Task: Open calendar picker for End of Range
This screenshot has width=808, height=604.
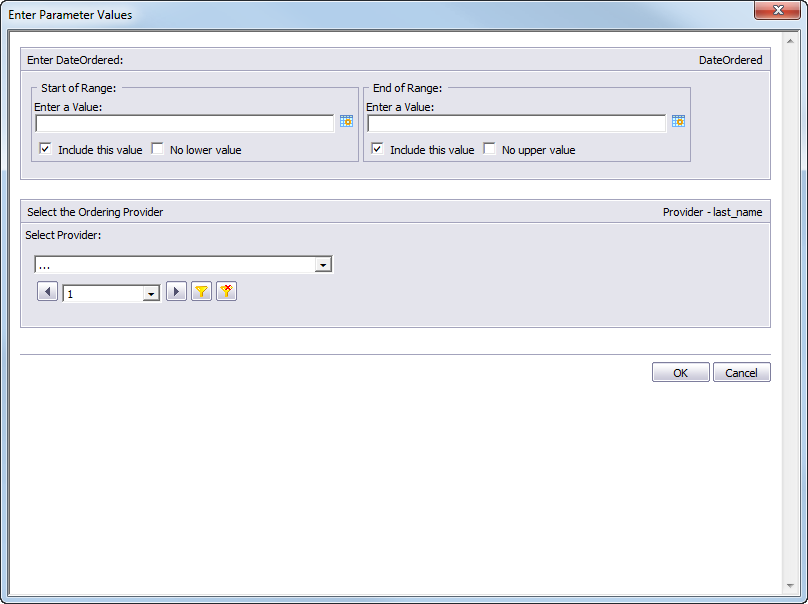Action: coord(678,121)
